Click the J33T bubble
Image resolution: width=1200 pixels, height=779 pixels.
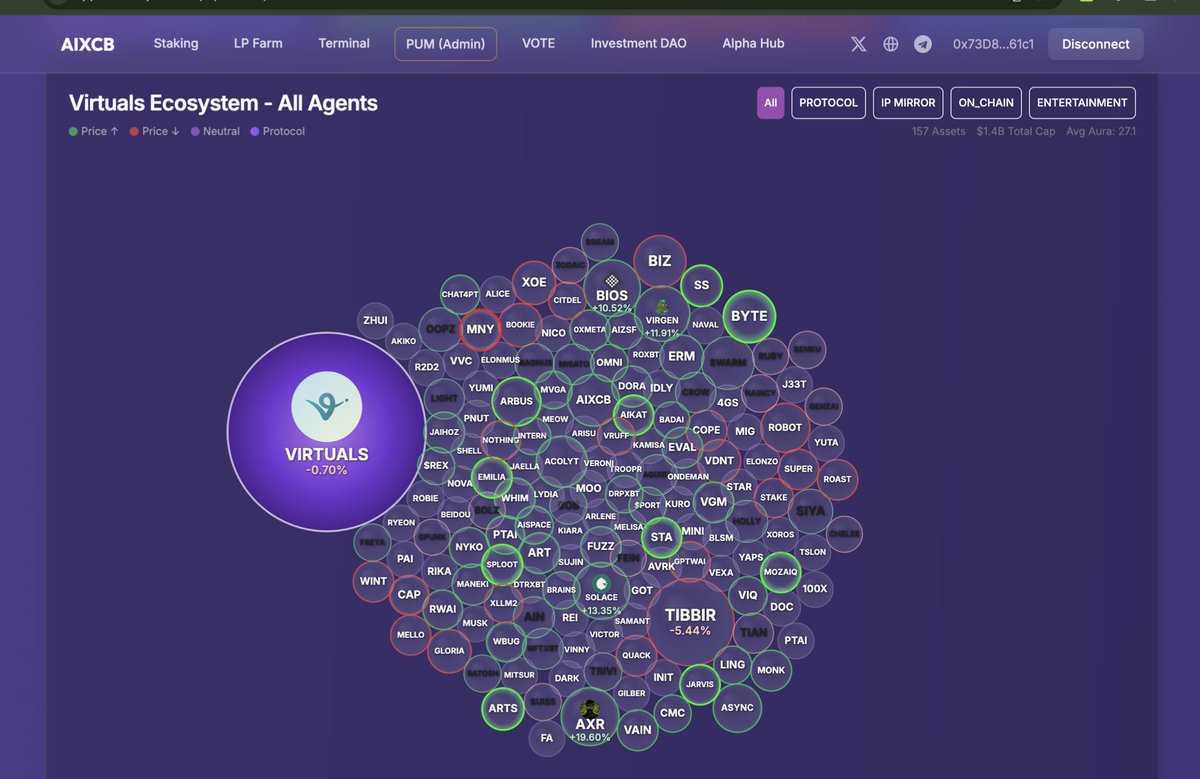click(794, 384)
